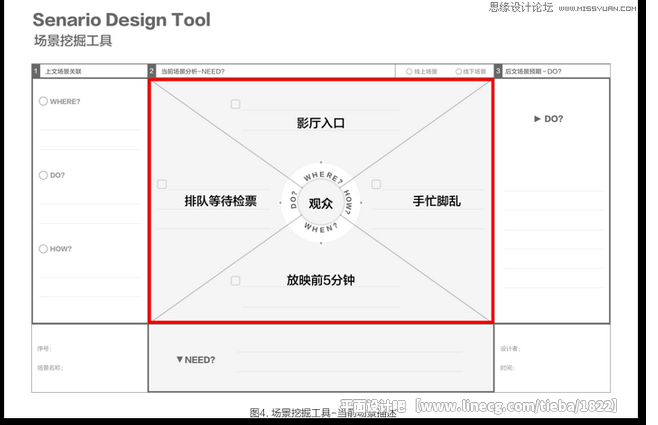This screenshot has width=658, height=425.
Task: Click the number 1 badge
Action: coord(36,71)
